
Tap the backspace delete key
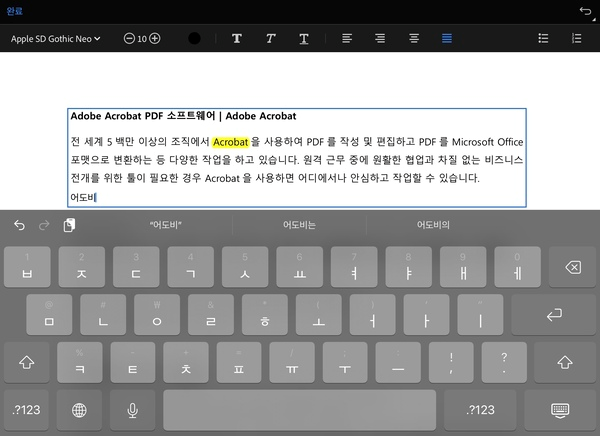pyautogui.click(x=573, y=267)
